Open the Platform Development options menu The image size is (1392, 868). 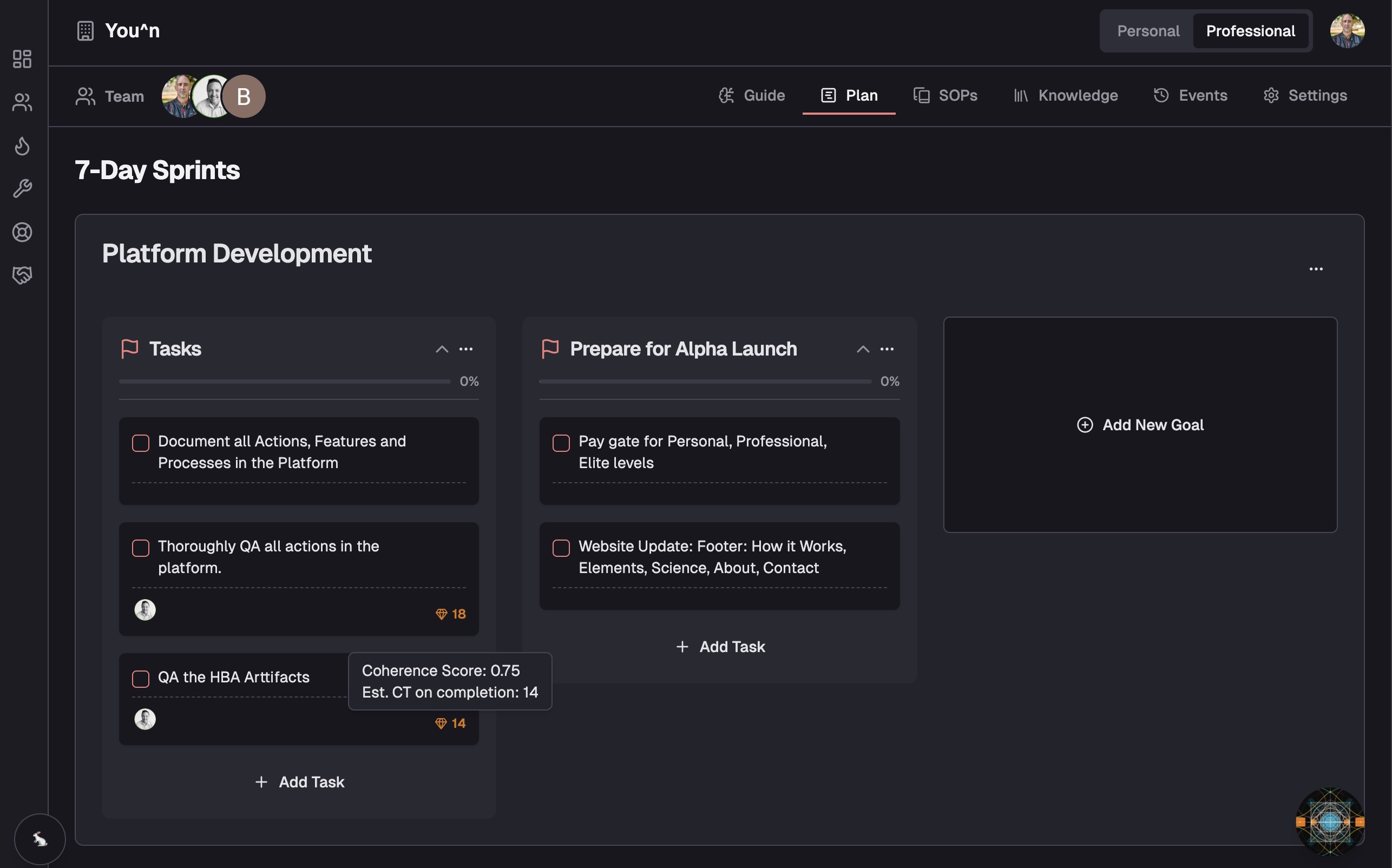tap(1316, 268)
